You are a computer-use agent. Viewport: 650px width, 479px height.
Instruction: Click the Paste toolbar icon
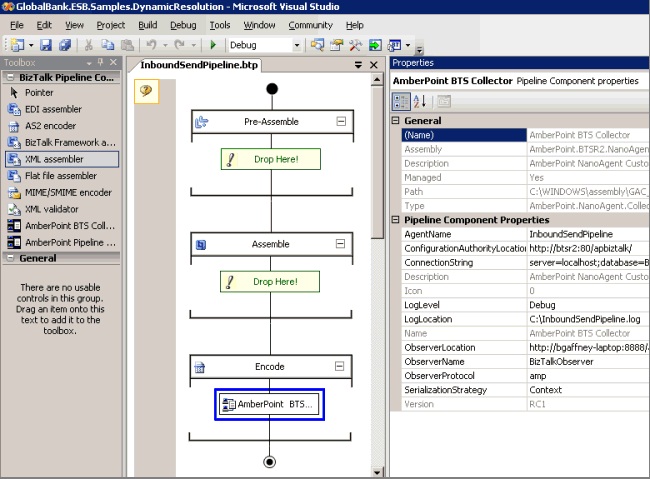tap(127, 45)
